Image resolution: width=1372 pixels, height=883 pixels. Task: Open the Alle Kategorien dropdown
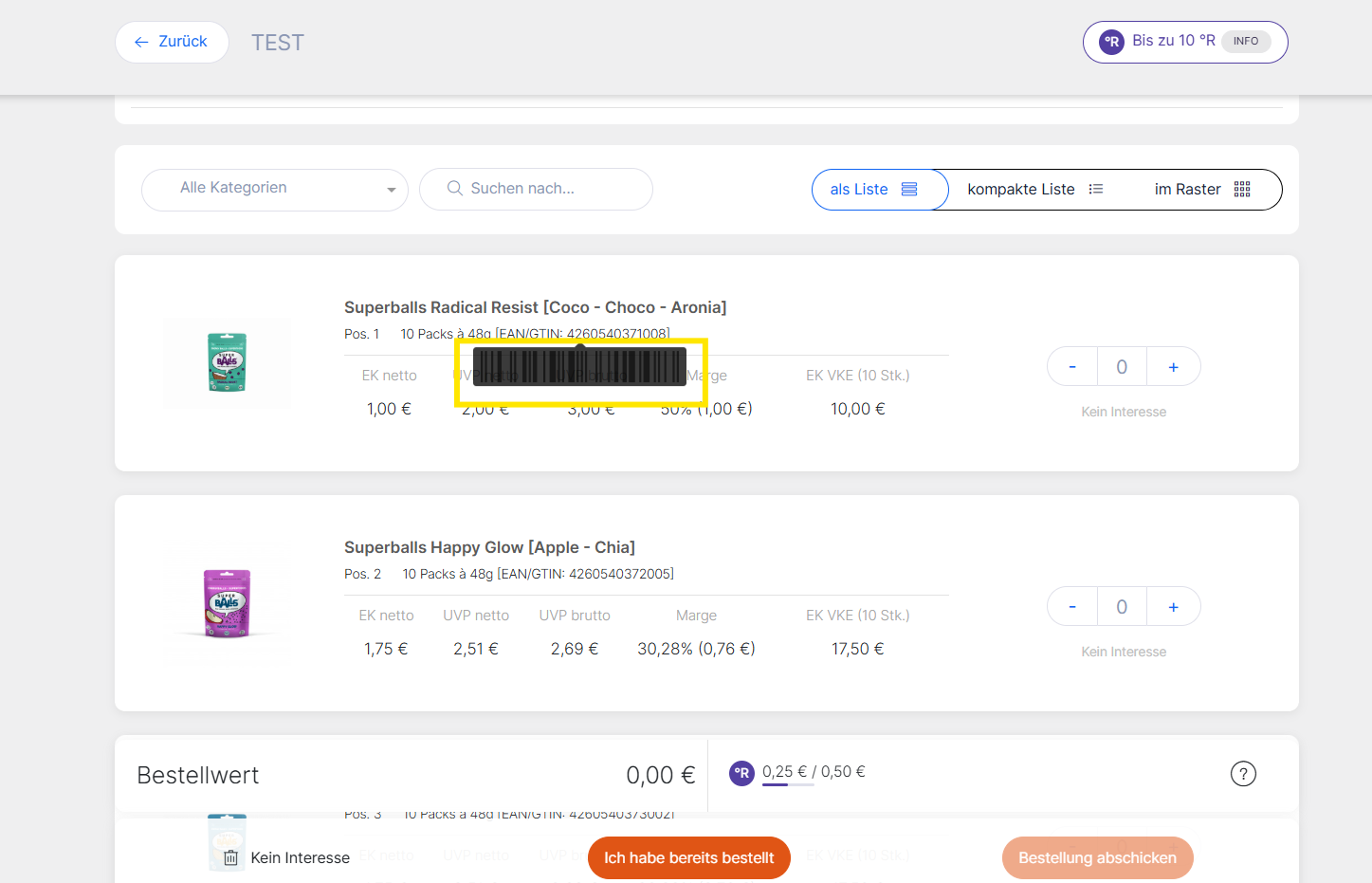(275, 189)
